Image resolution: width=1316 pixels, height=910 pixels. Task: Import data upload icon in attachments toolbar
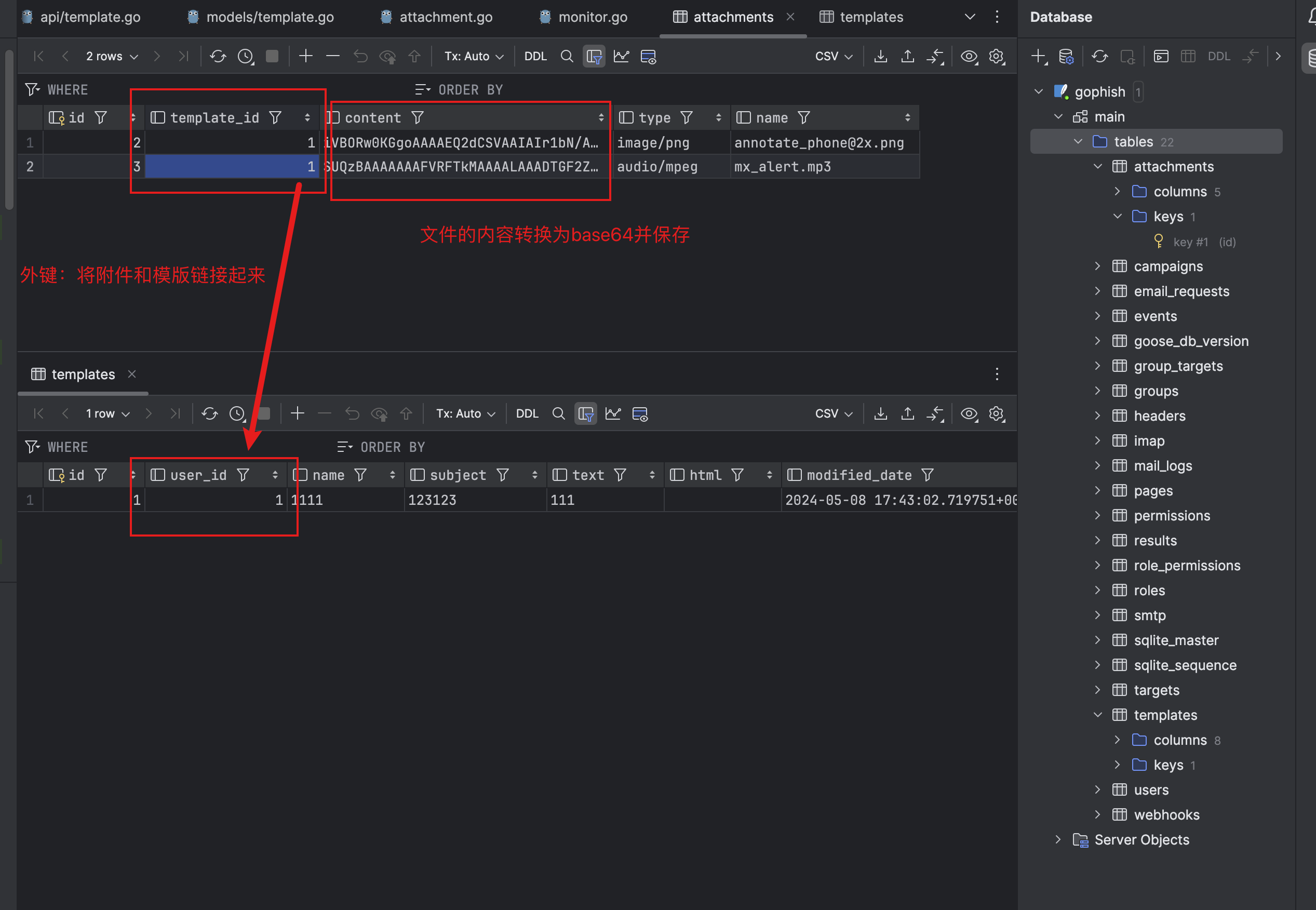click(908, 57)
